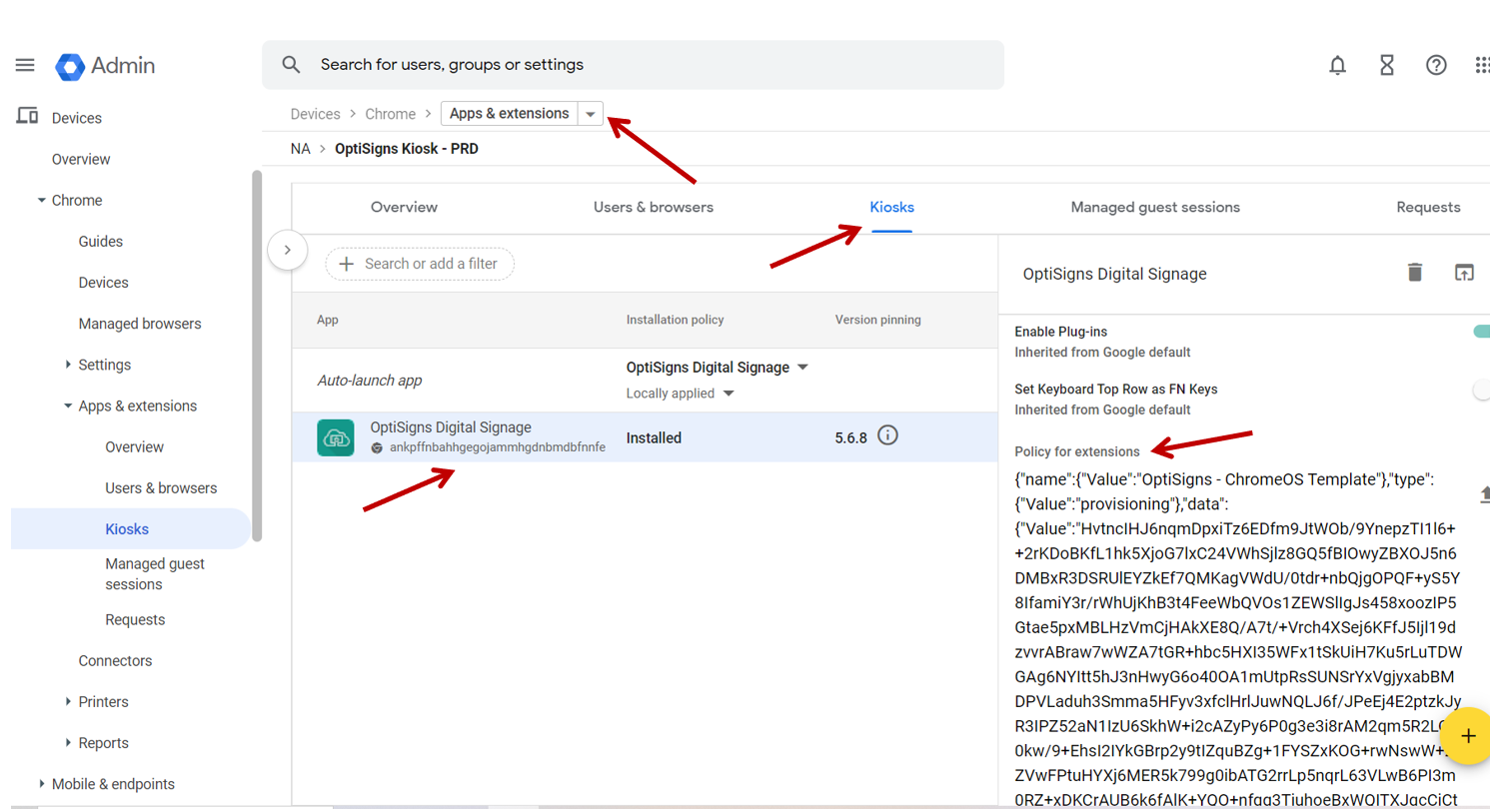Screen dimensions: 1491x812
Task: Open the main hamburger menu
Action: coord(25,65)
